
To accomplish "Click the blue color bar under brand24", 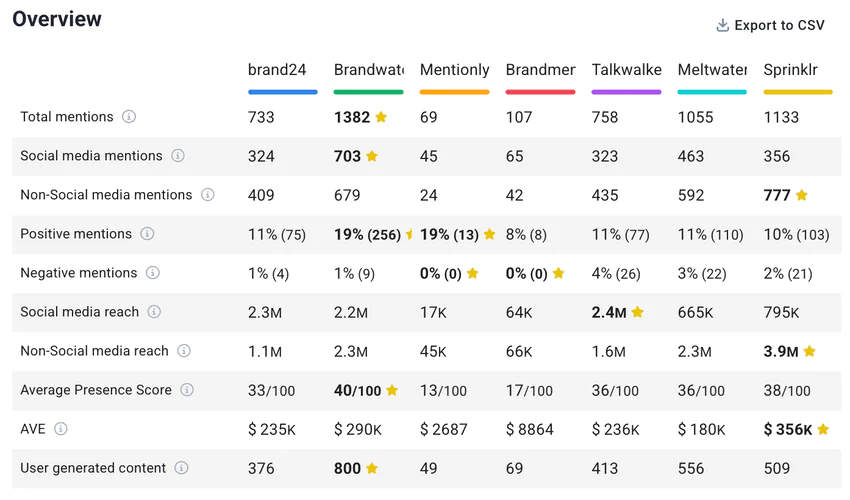I will [x=282, y=92].
